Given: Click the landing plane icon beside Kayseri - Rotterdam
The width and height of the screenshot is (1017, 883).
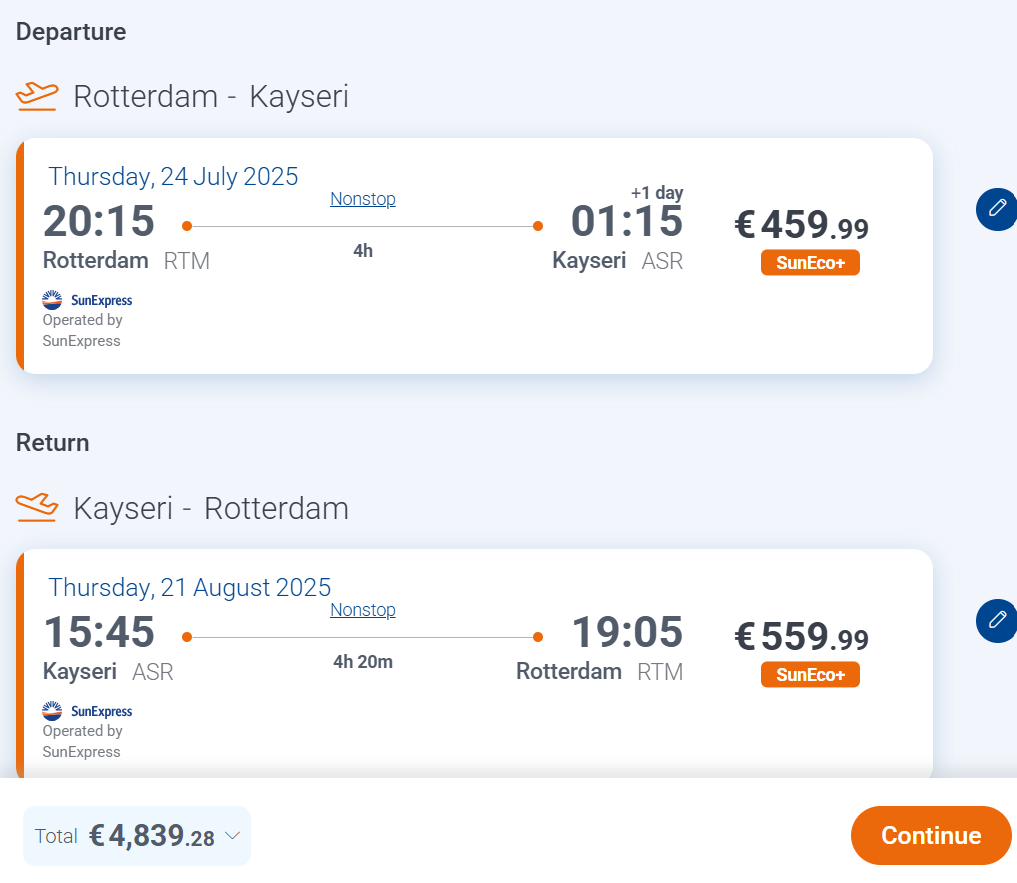Looking at the screenshot, I should point(37,507).
